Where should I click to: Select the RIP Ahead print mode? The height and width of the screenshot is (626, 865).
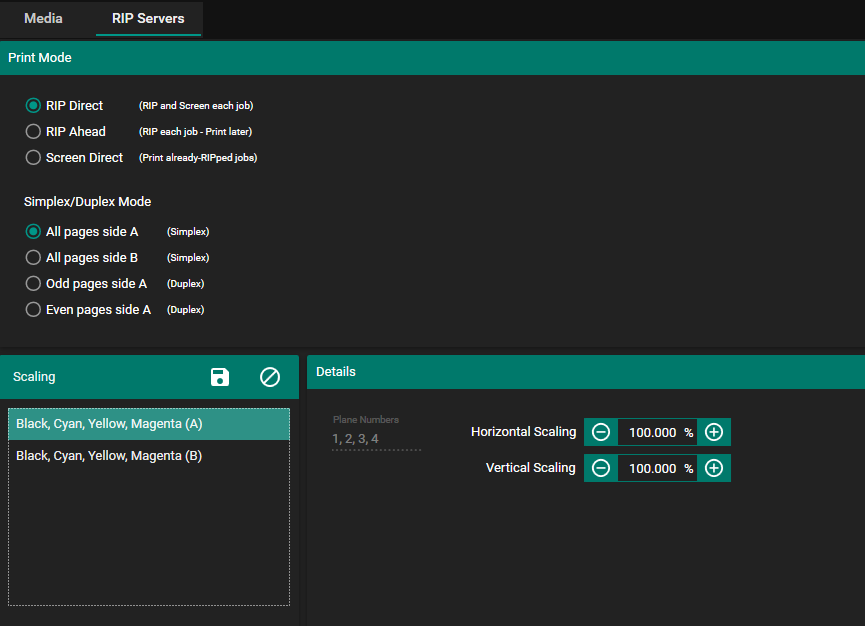(x=33, y=132)
